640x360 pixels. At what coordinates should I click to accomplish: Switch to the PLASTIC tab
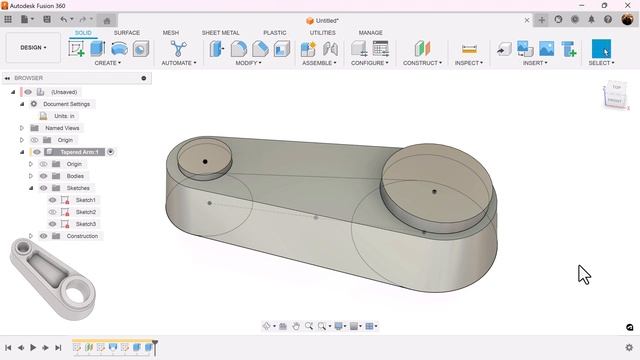pyautogui.click(x=275, y=33)
